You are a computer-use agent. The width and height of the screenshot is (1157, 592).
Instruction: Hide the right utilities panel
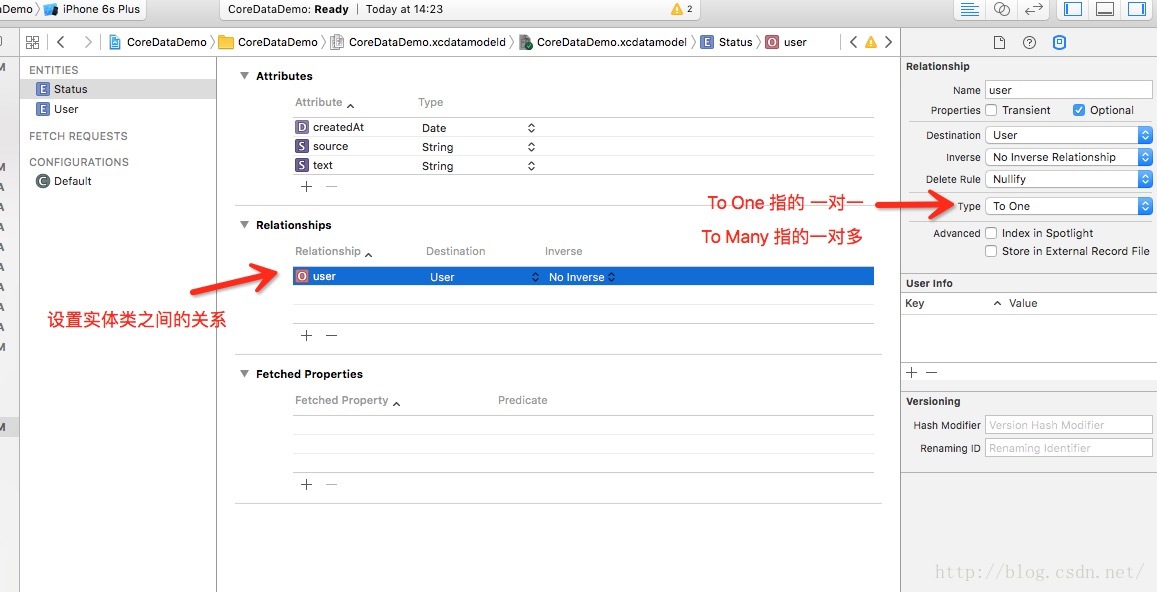[1137, 9]
